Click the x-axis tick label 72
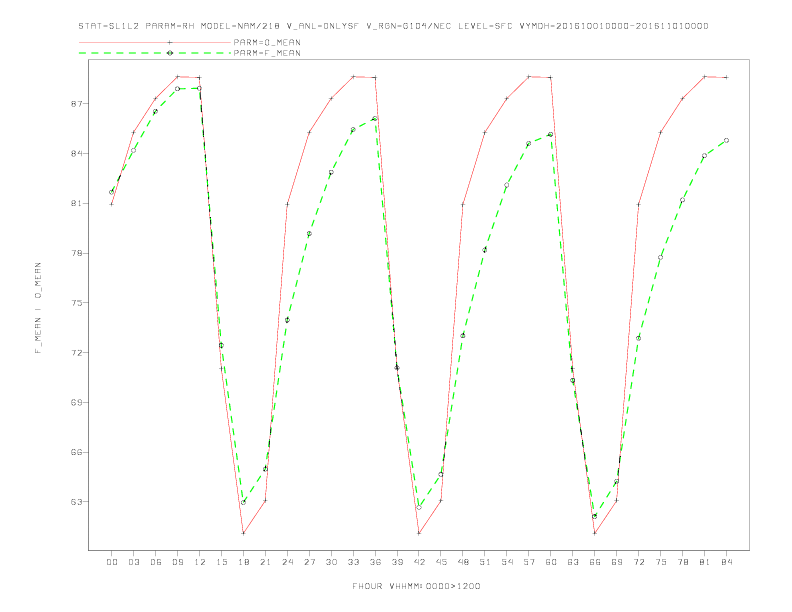792x612 pixels. click(x=639, y=562)
